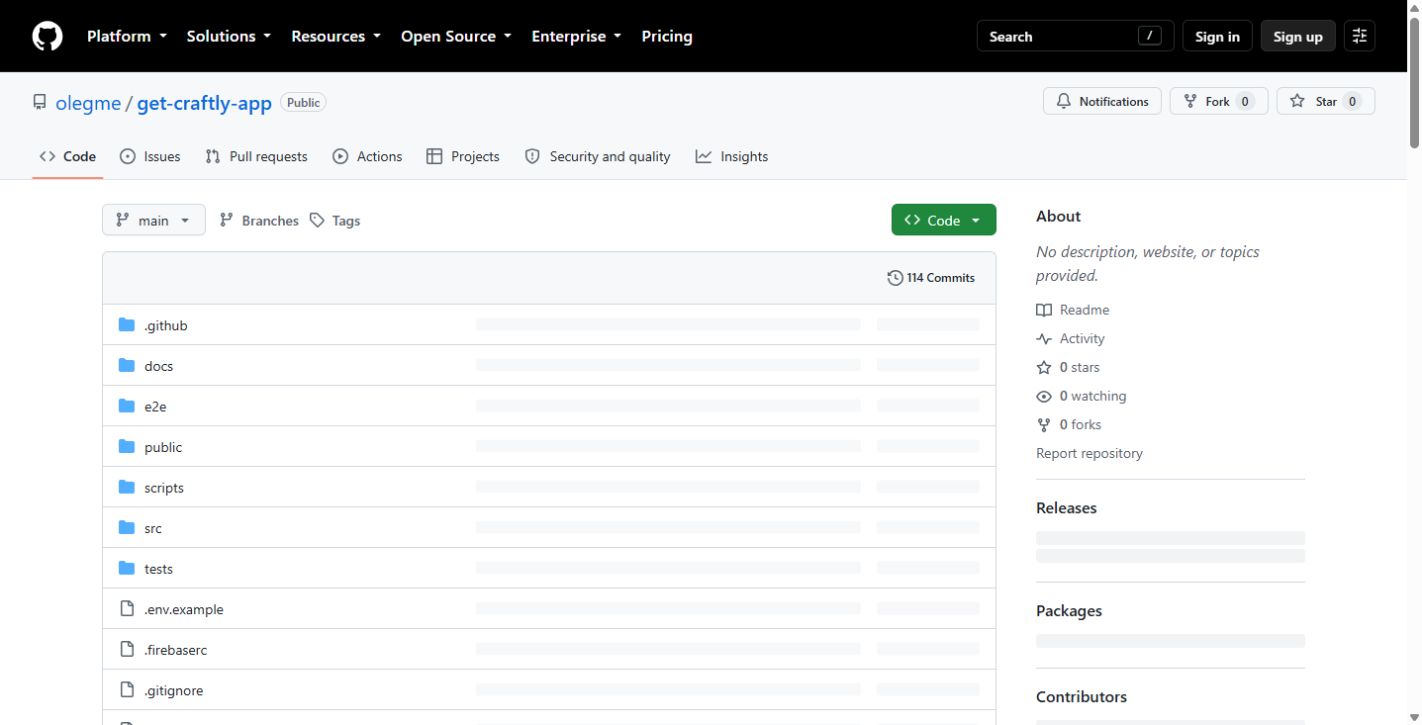Click Report repository link
This screenshot has width=1422, height=725.
point(1089,453)
